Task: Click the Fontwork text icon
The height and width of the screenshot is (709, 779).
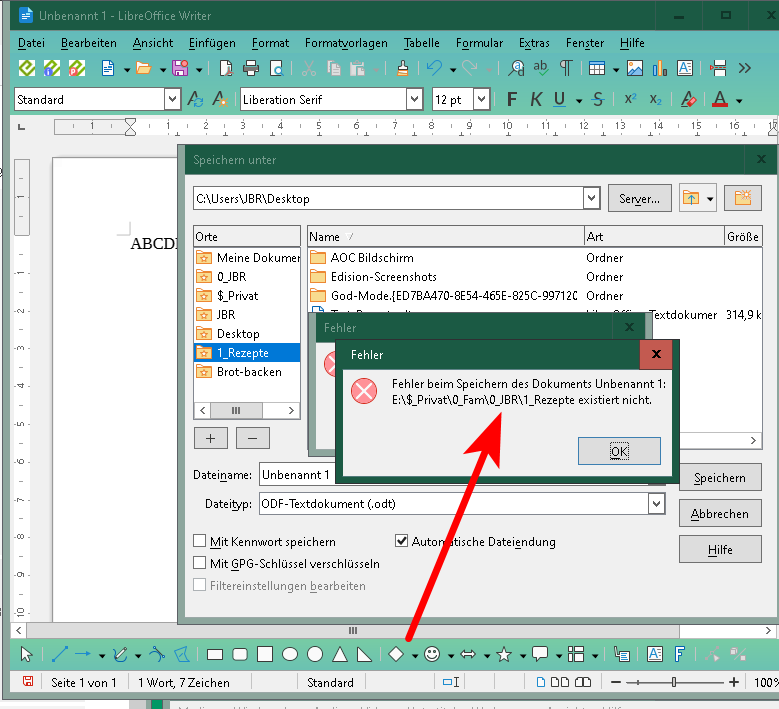Action: (680, 654)
